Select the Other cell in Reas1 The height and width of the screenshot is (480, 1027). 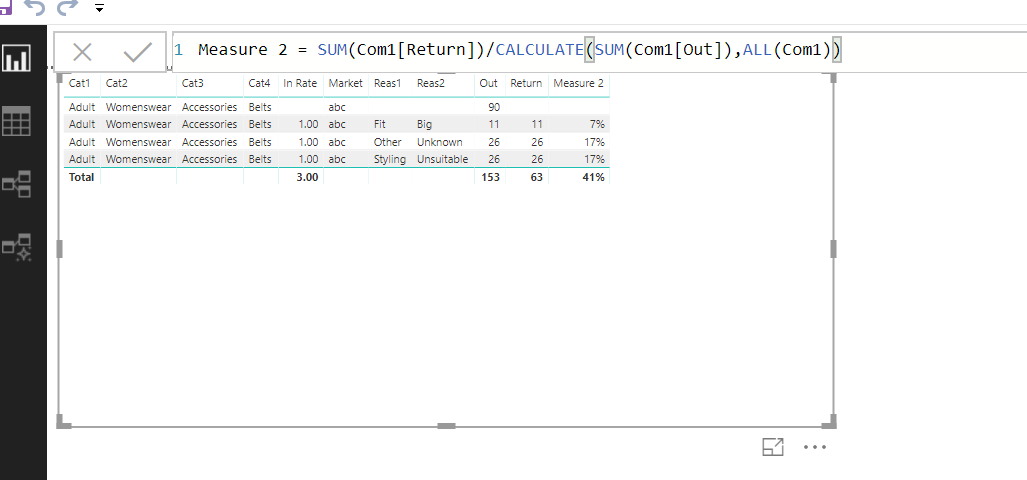388,142
